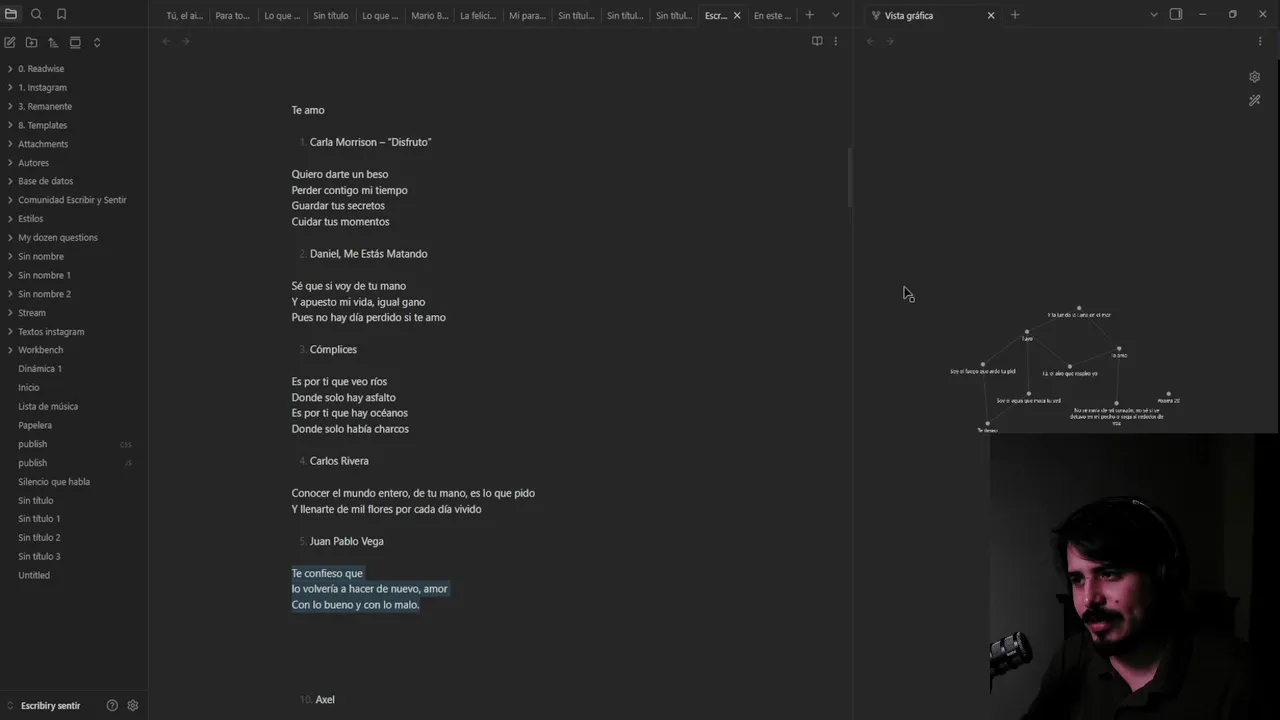Switch to the 'La felici...' tab
Image resolution: width=1280 pixels, height=720 pixels.
(478, 15)
